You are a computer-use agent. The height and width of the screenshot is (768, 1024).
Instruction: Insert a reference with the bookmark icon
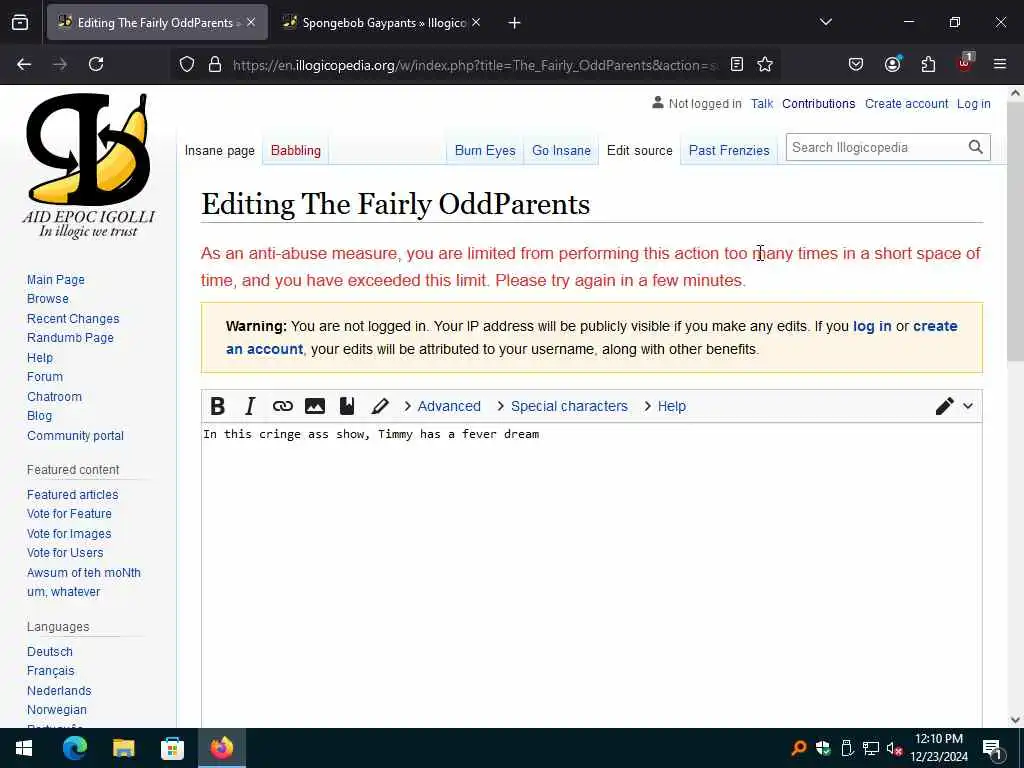[x=347, y=406]
